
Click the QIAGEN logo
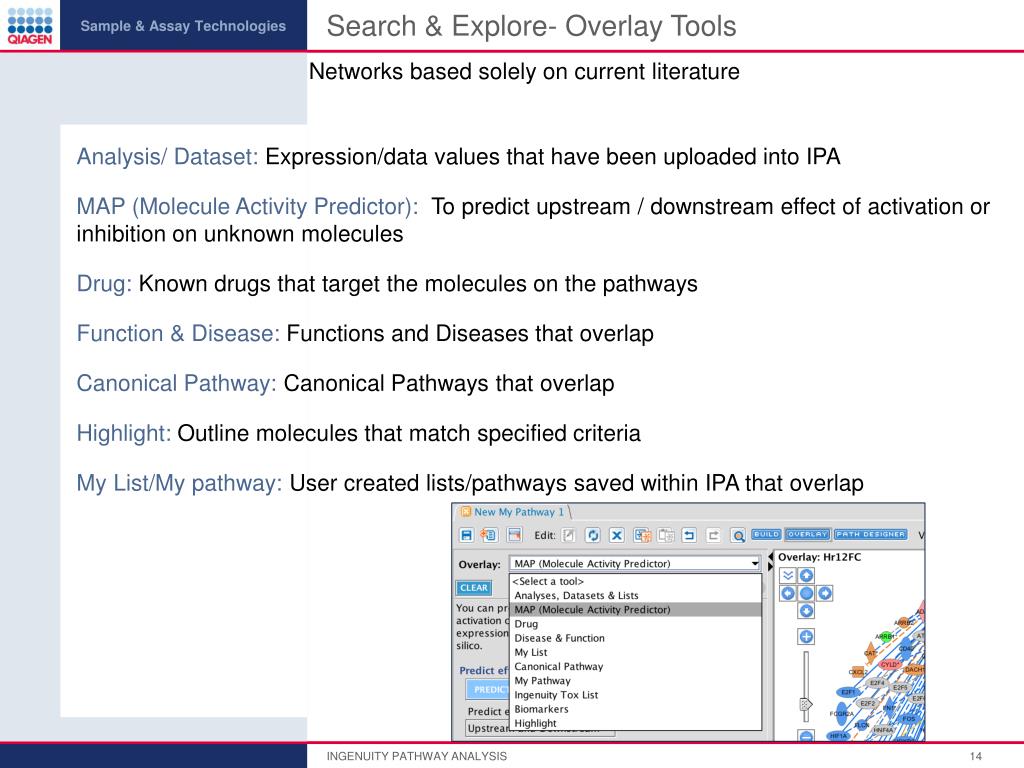coord(30,25)
